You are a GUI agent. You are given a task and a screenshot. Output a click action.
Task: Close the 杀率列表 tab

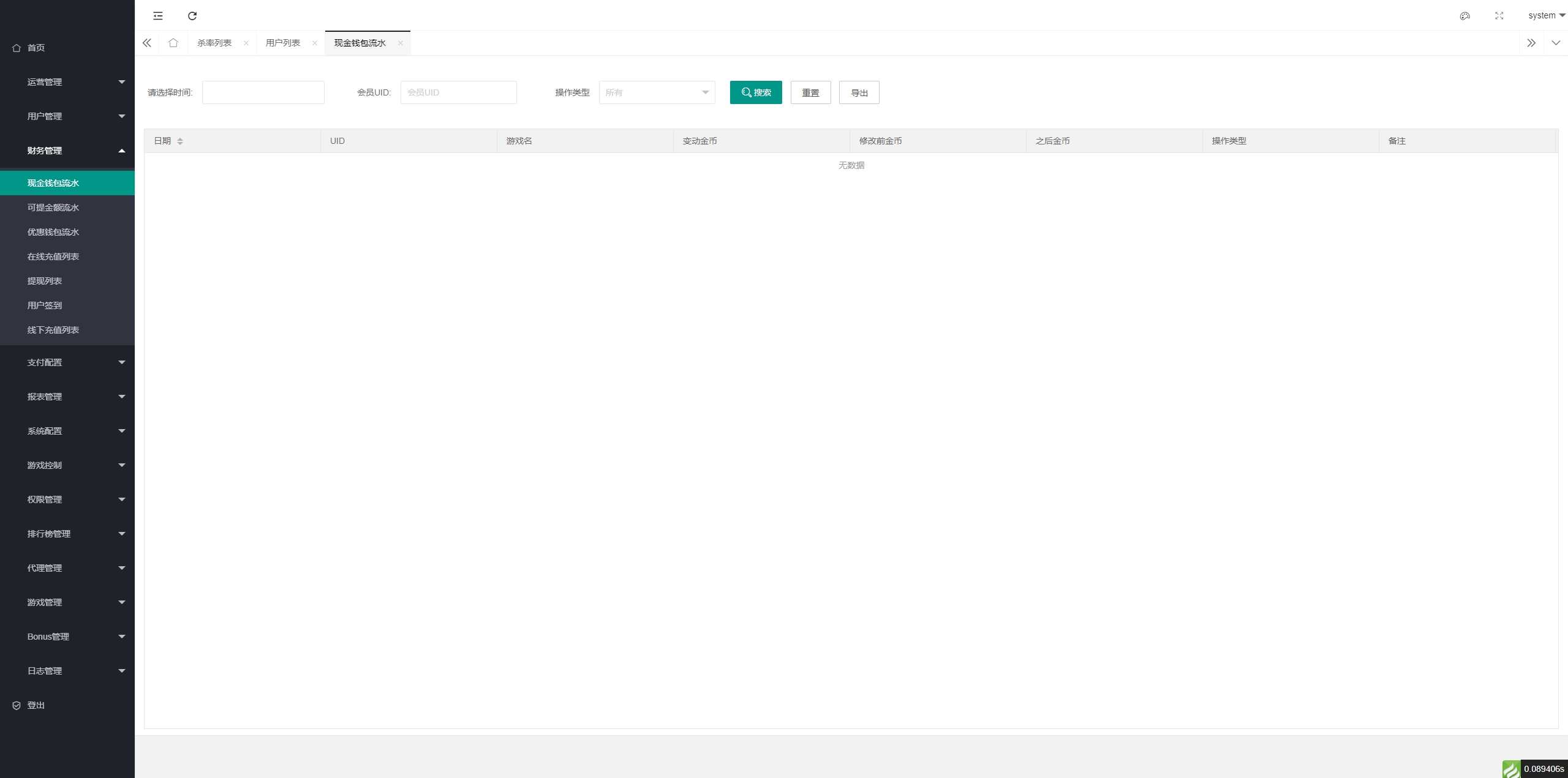pos(246,43)
